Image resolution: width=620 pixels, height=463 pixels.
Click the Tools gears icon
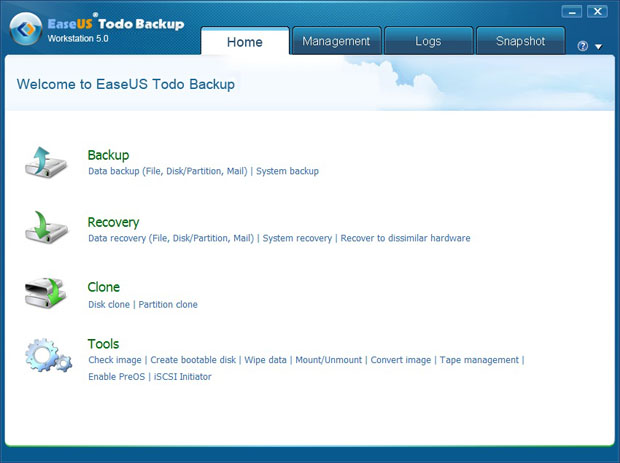(x=47, y=357)
